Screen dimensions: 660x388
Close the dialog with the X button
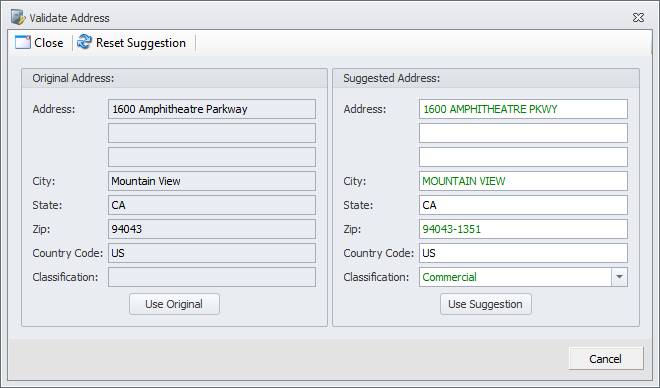click(x=638, y=17)
